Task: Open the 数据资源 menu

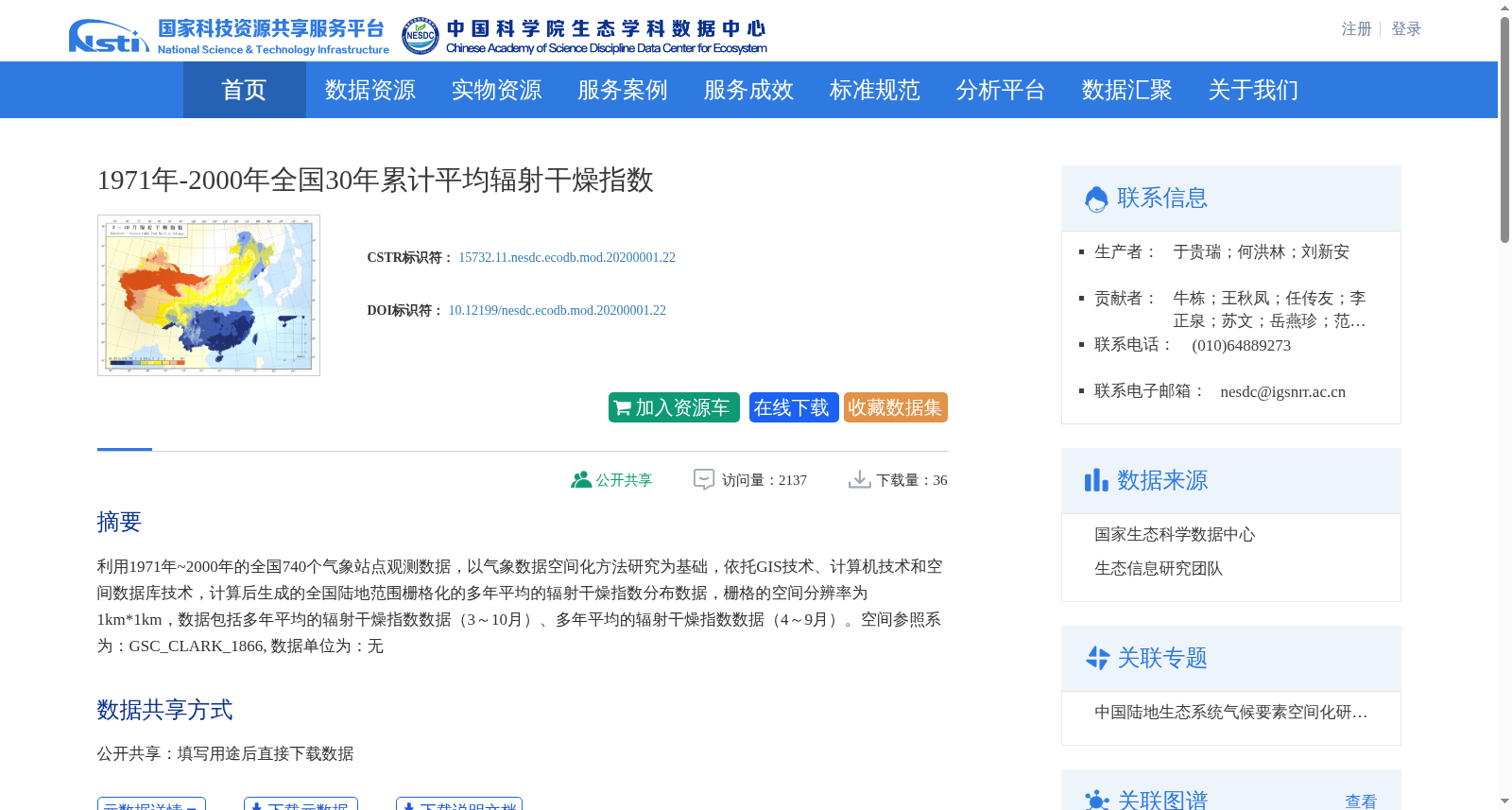Action: pyautogui.click(x=370, y=90)
